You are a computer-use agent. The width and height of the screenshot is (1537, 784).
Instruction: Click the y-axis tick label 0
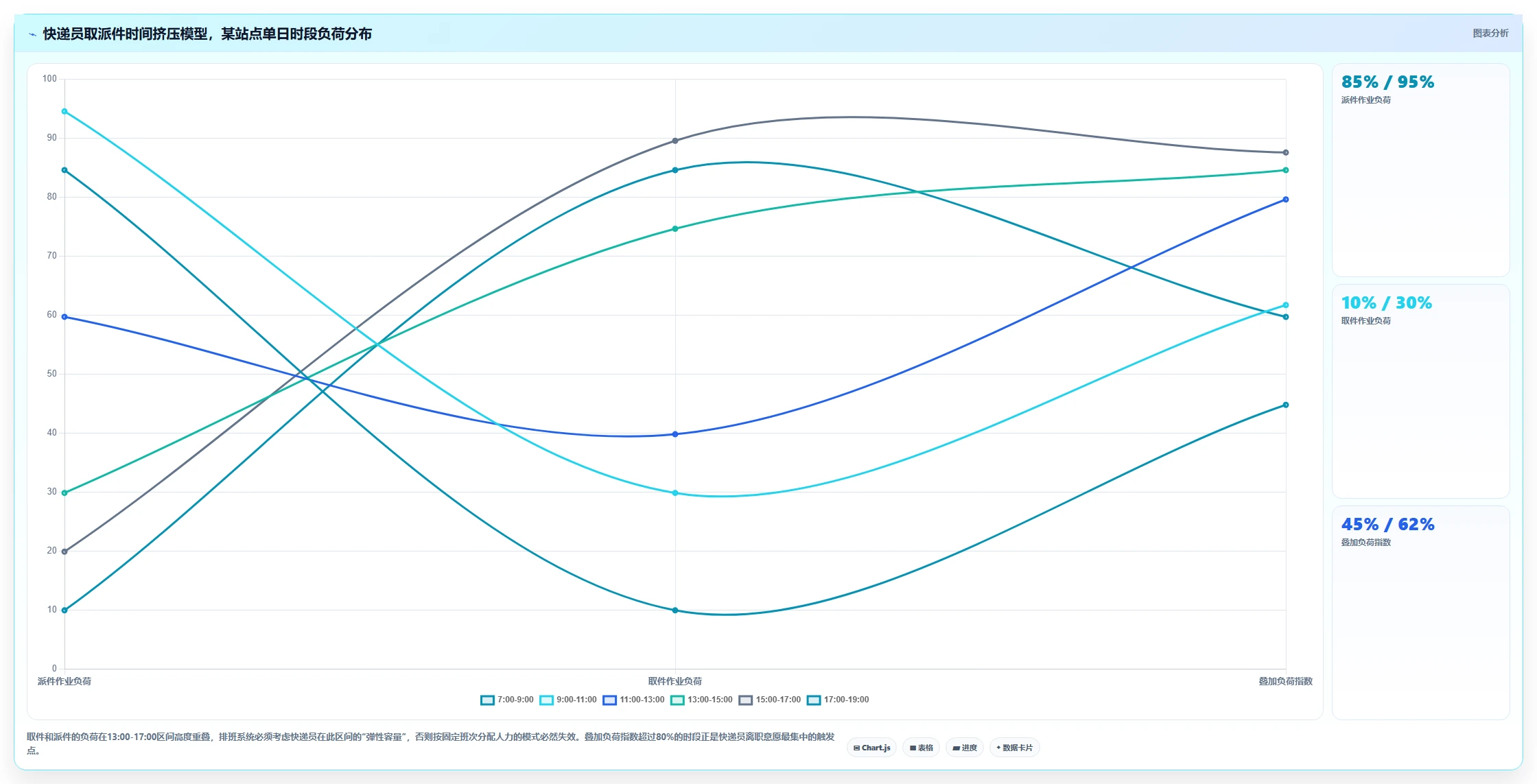[x=54, y=669]
